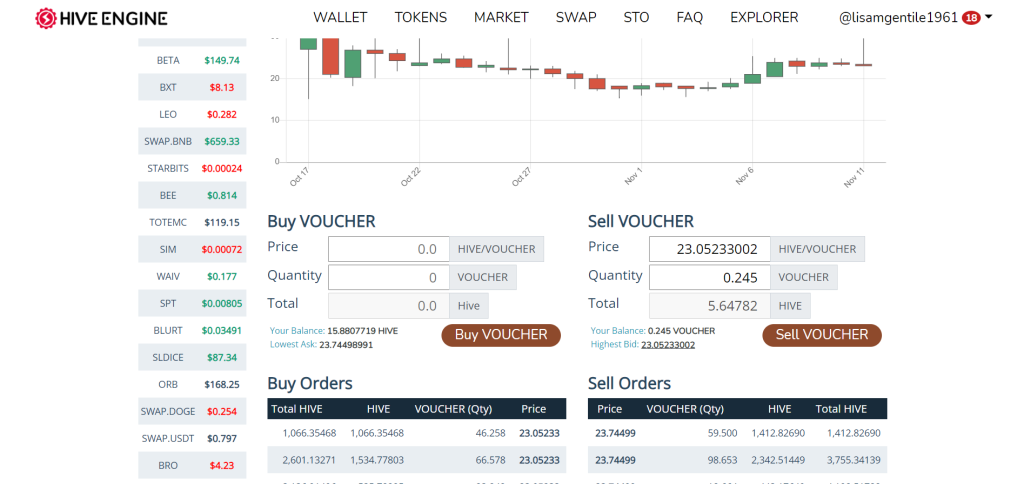Click sell order with quantity 59.500

(737, 432)
